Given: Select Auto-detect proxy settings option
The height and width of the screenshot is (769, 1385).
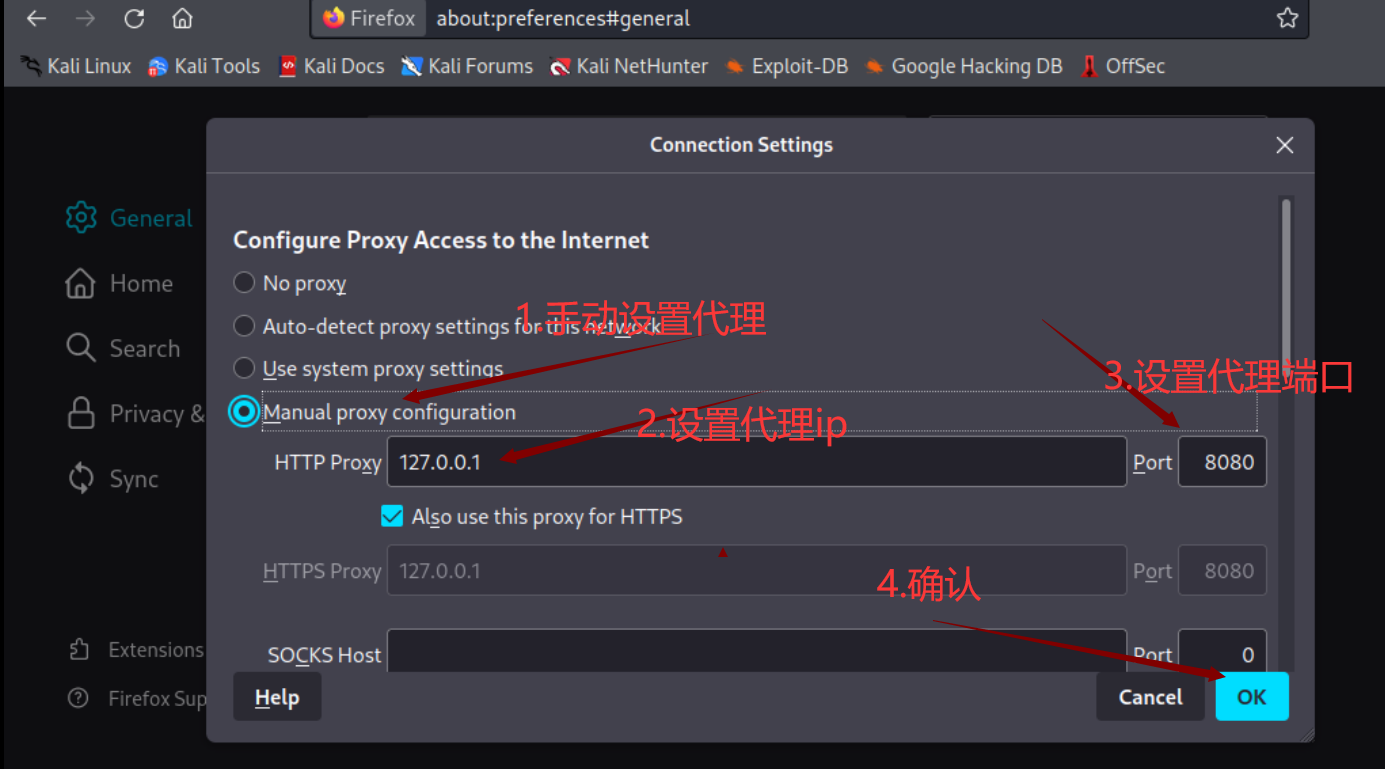Looking at the screenshot, I should point(244,326).
